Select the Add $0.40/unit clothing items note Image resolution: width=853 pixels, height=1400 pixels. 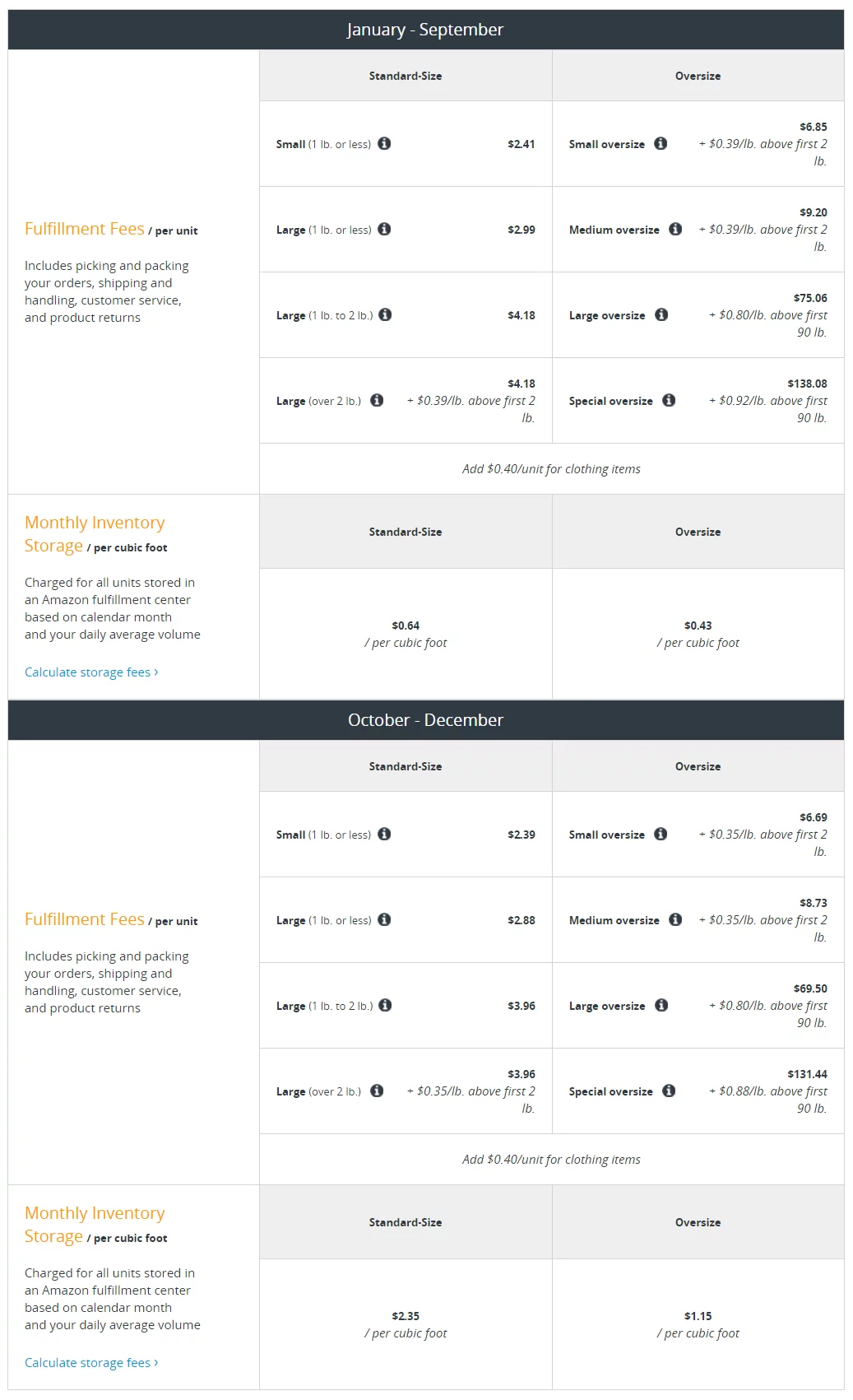(552, 468)
